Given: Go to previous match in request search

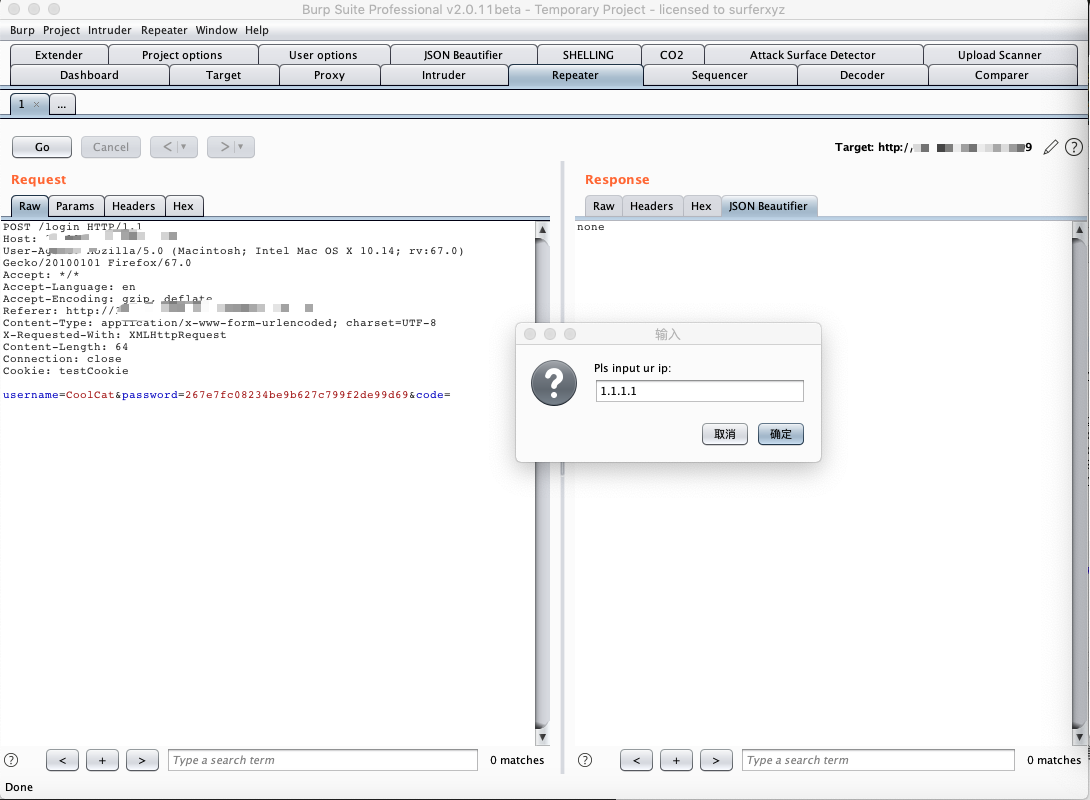Looking at the screenshot, I should pos(63,760).
